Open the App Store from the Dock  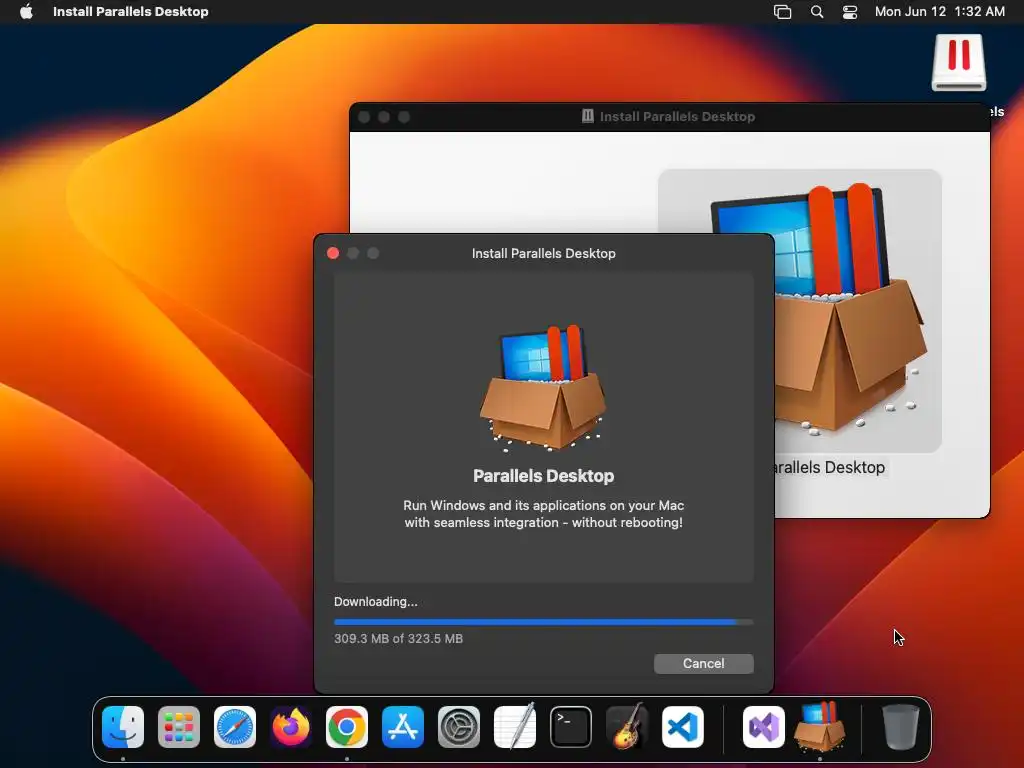tap(403, 727)
